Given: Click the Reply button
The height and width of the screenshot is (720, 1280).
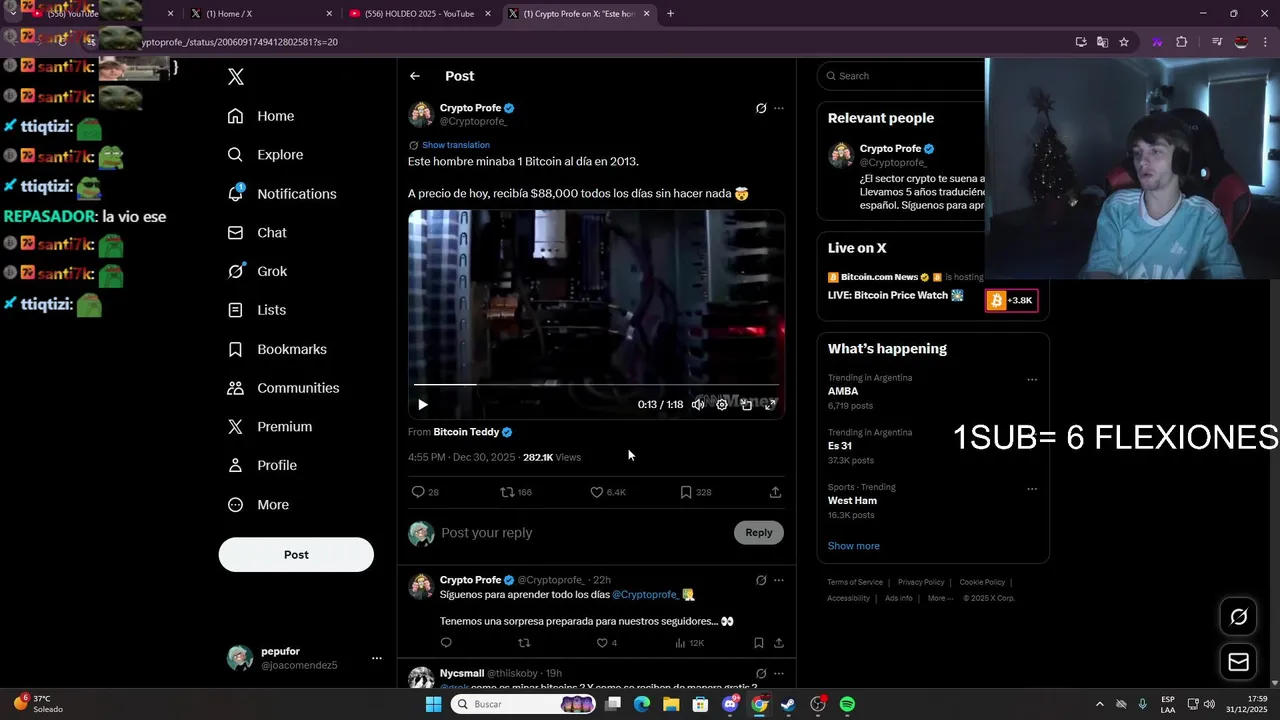Looking at the screenshot, I should (759, 533).
